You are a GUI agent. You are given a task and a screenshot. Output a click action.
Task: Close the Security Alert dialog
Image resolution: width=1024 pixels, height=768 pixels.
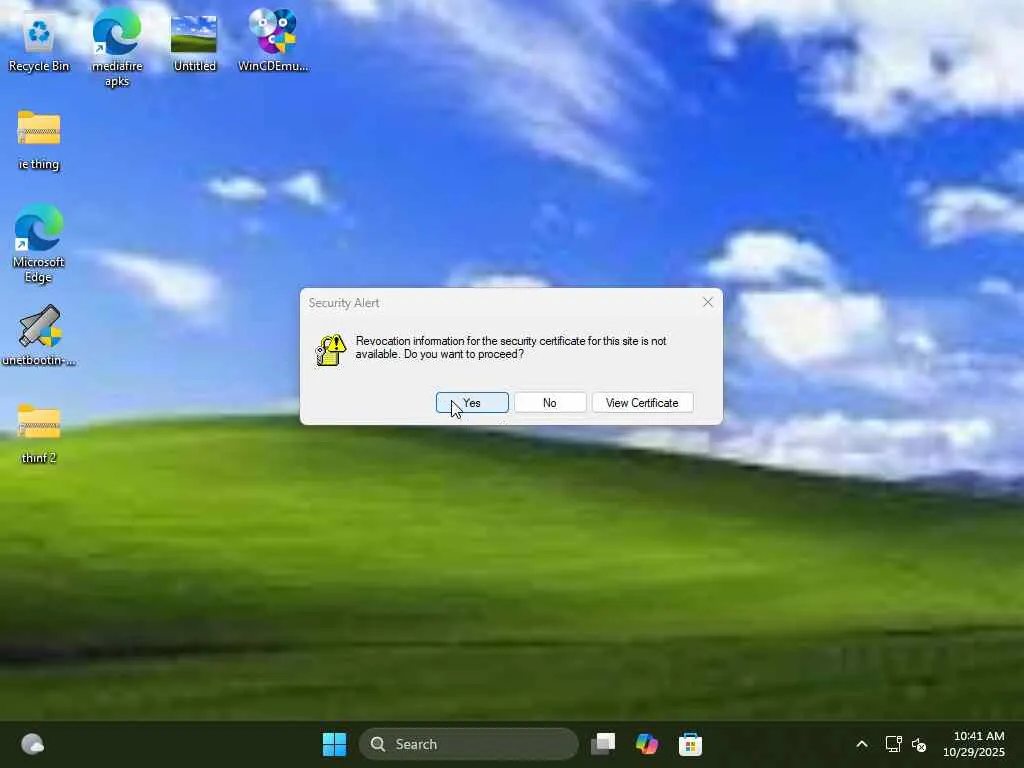click(x=708, y=302)
